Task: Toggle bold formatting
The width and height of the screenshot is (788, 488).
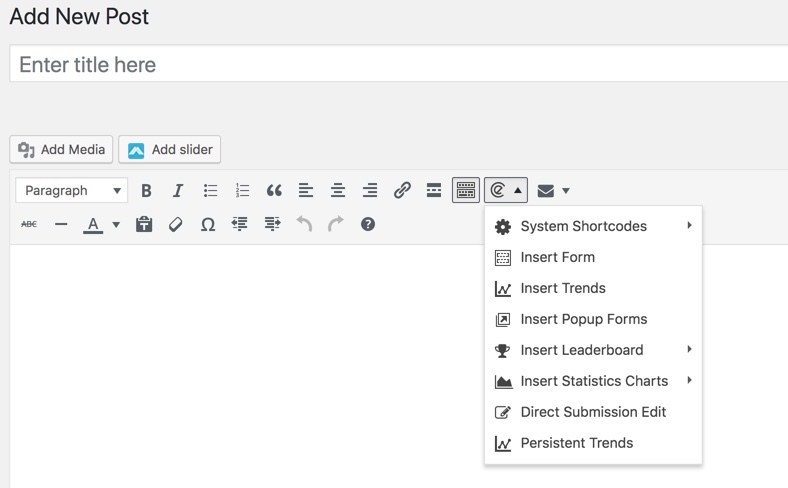Action: point(146,191)
